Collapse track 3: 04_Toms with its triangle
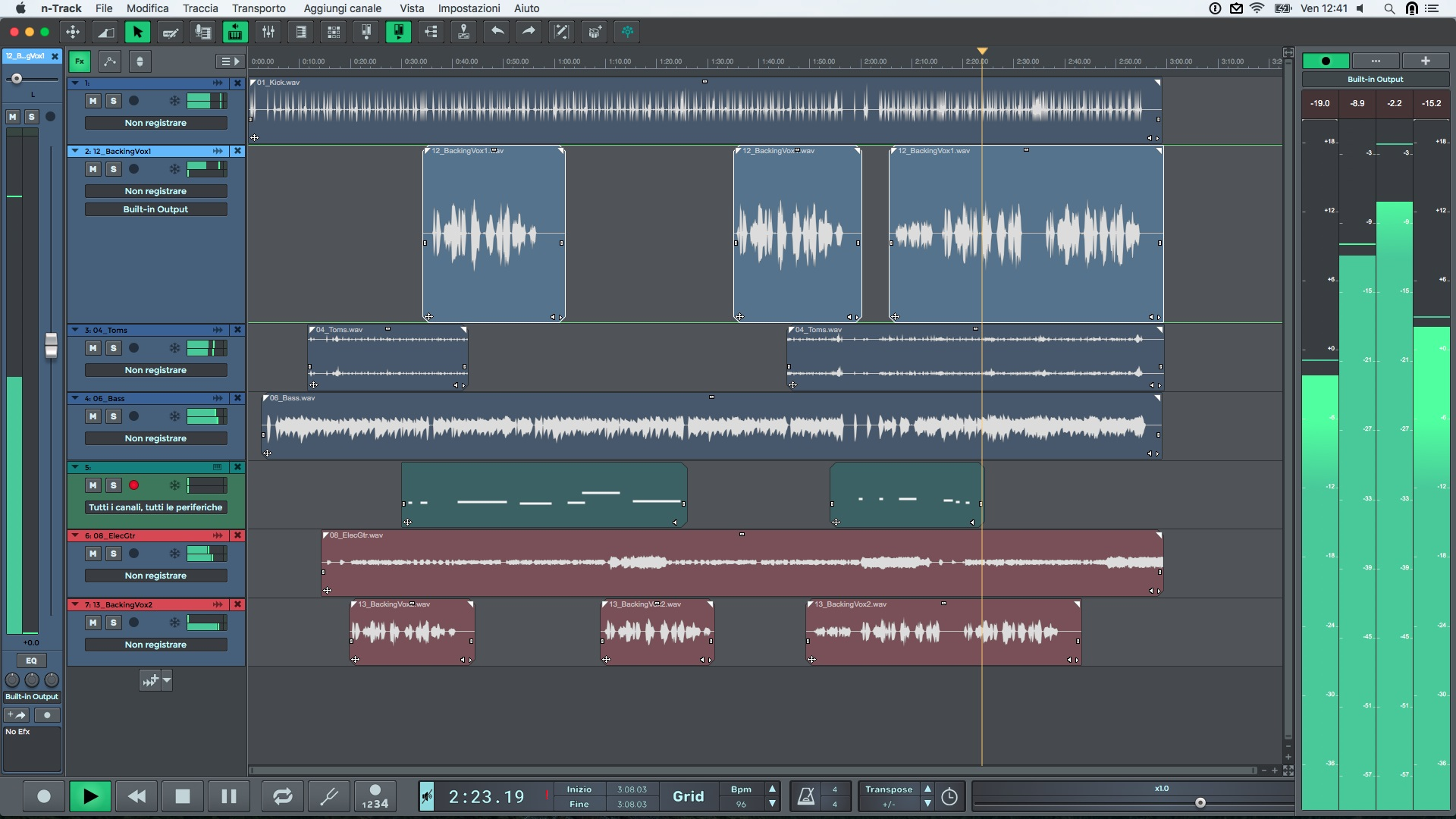Screen dimensions: 1456x819 (74, 330)
